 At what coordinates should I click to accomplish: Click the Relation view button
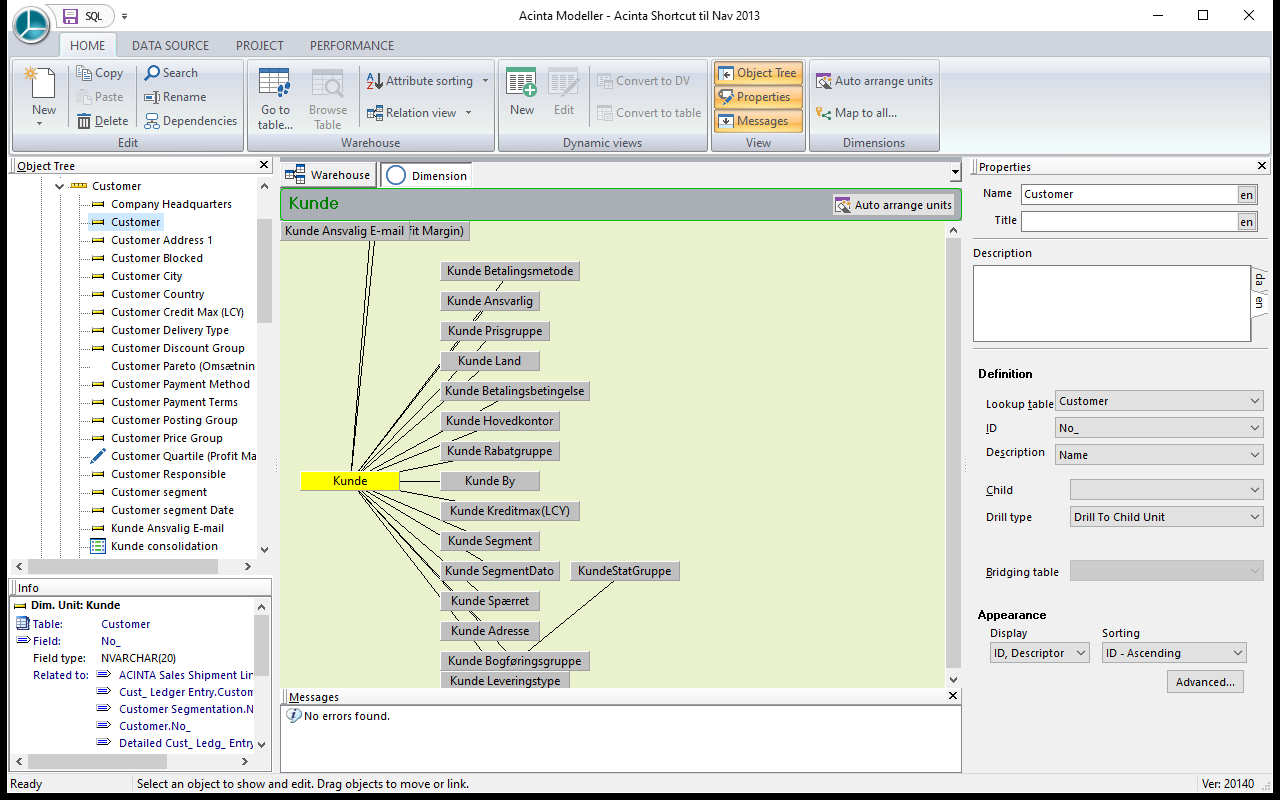pyautogui.click(x=411, y=113)
